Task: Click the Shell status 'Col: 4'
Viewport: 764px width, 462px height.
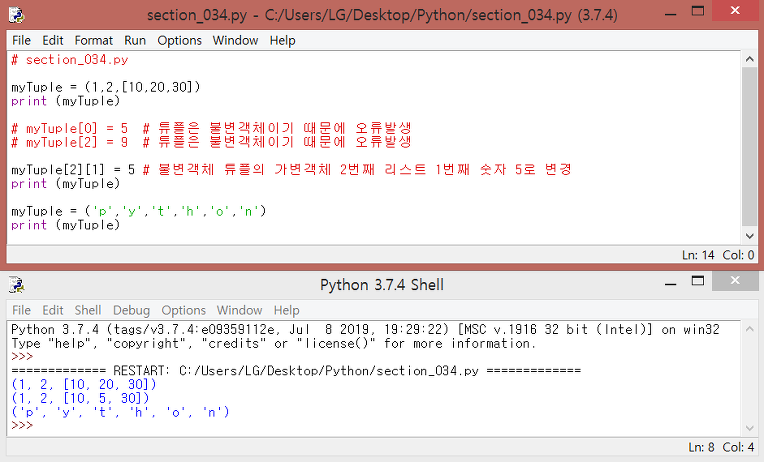Action: (x=738, y=447)
